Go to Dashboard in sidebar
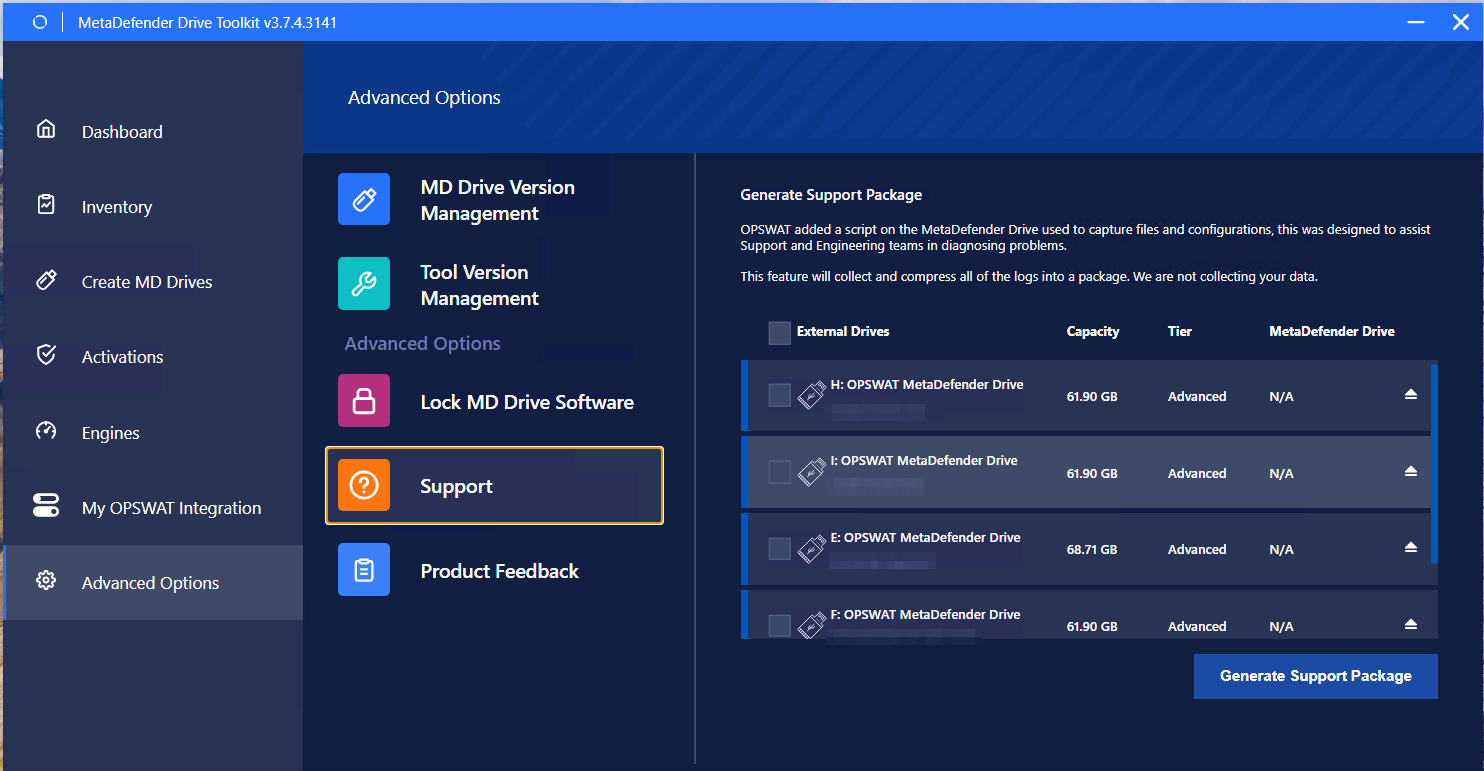The width and height of the screenshot is (1484, 771). [152, 131]
